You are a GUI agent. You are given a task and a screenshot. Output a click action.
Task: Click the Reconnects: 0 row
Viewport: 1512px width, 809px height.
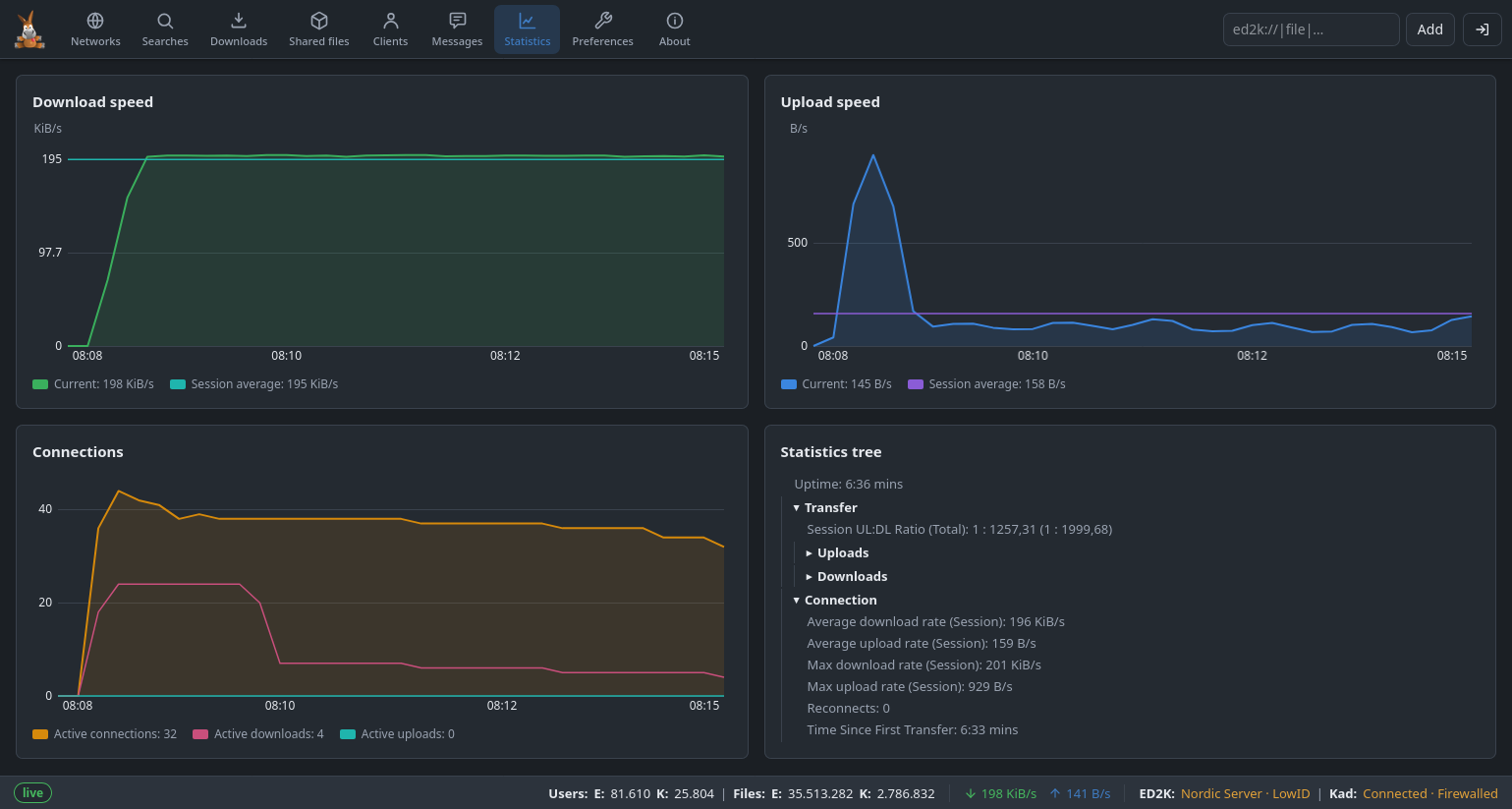(x=849, y=708)
